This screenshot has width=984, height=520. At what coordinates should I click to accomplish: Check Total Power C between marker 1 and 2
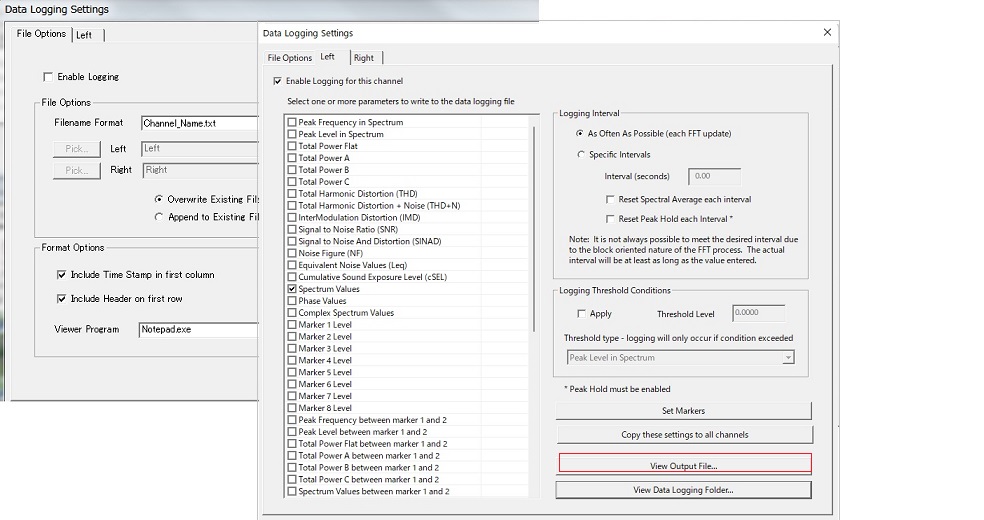(292, 480)
